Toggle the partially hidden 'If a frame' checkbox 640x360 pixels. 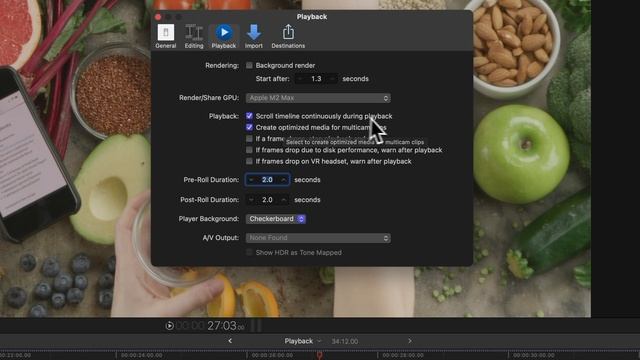pyautogui.click(x=249, y=139)
